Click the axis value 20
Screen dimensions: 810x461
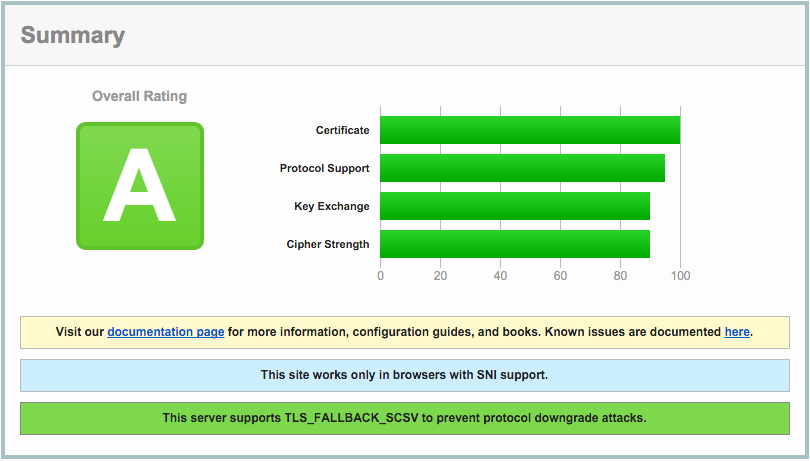pos(440,276)
